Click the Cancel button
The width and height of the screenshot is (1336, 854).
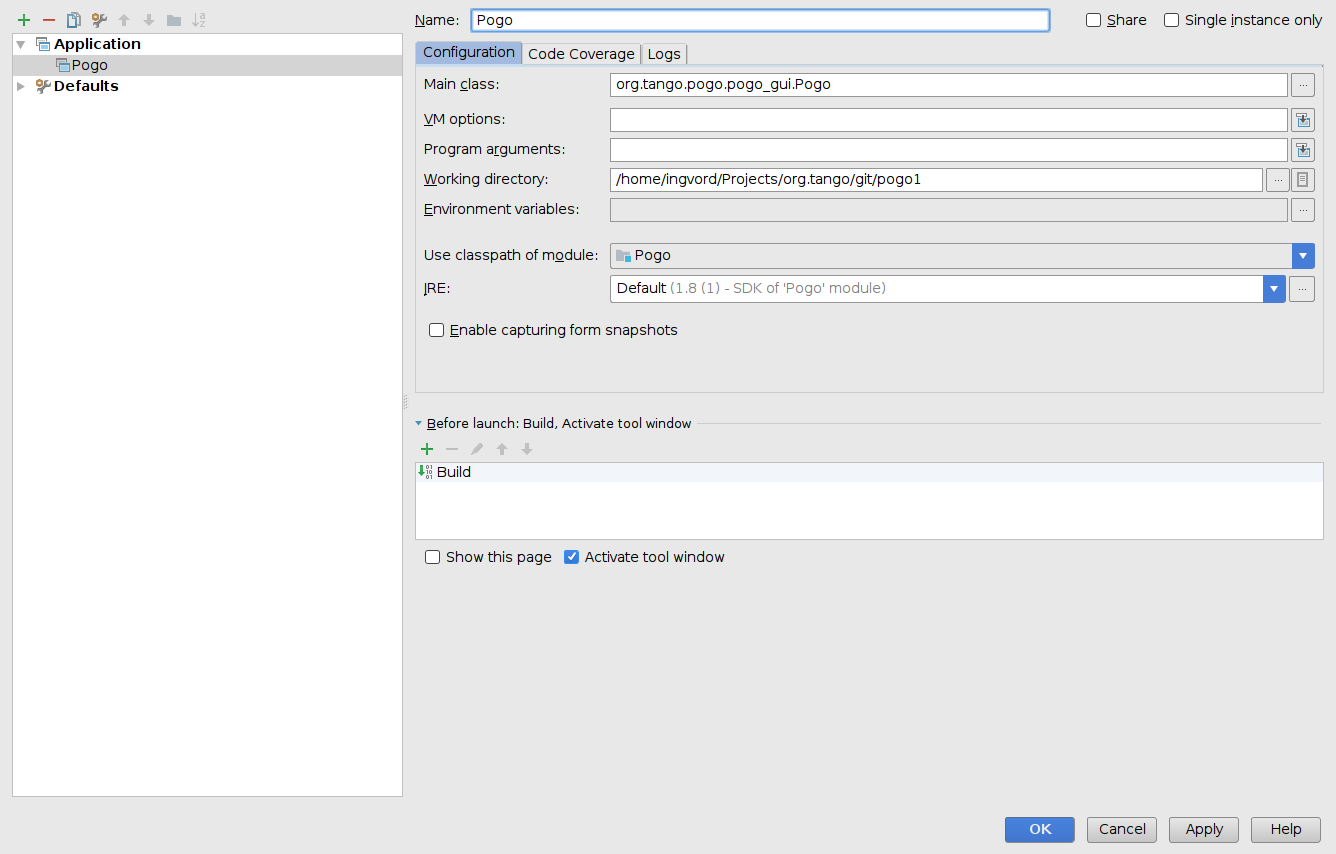click(1122, 829)
